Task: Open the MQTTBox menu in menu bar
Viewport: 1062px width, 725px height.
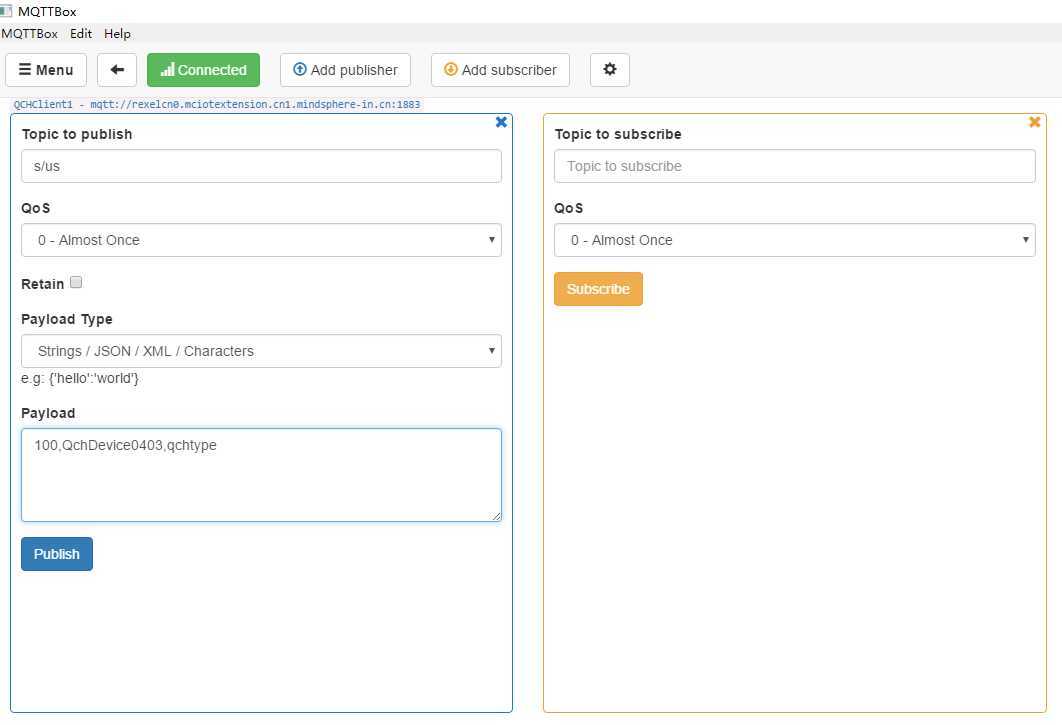Action: coord(29,34)
